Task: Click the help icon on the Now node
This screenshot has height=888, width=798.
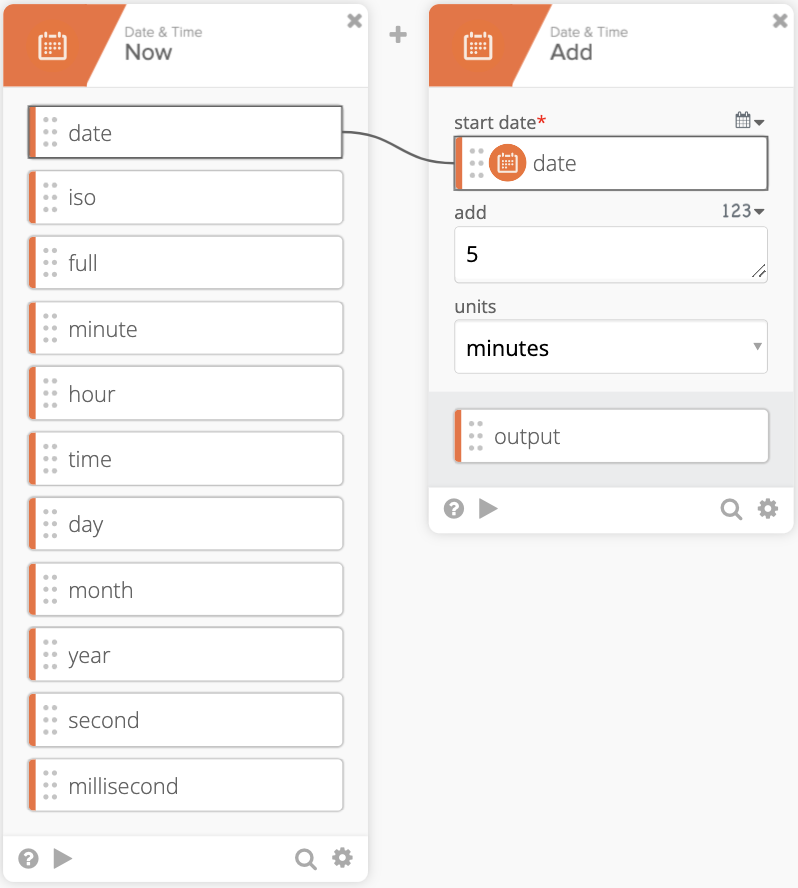Action: point(27,858)
